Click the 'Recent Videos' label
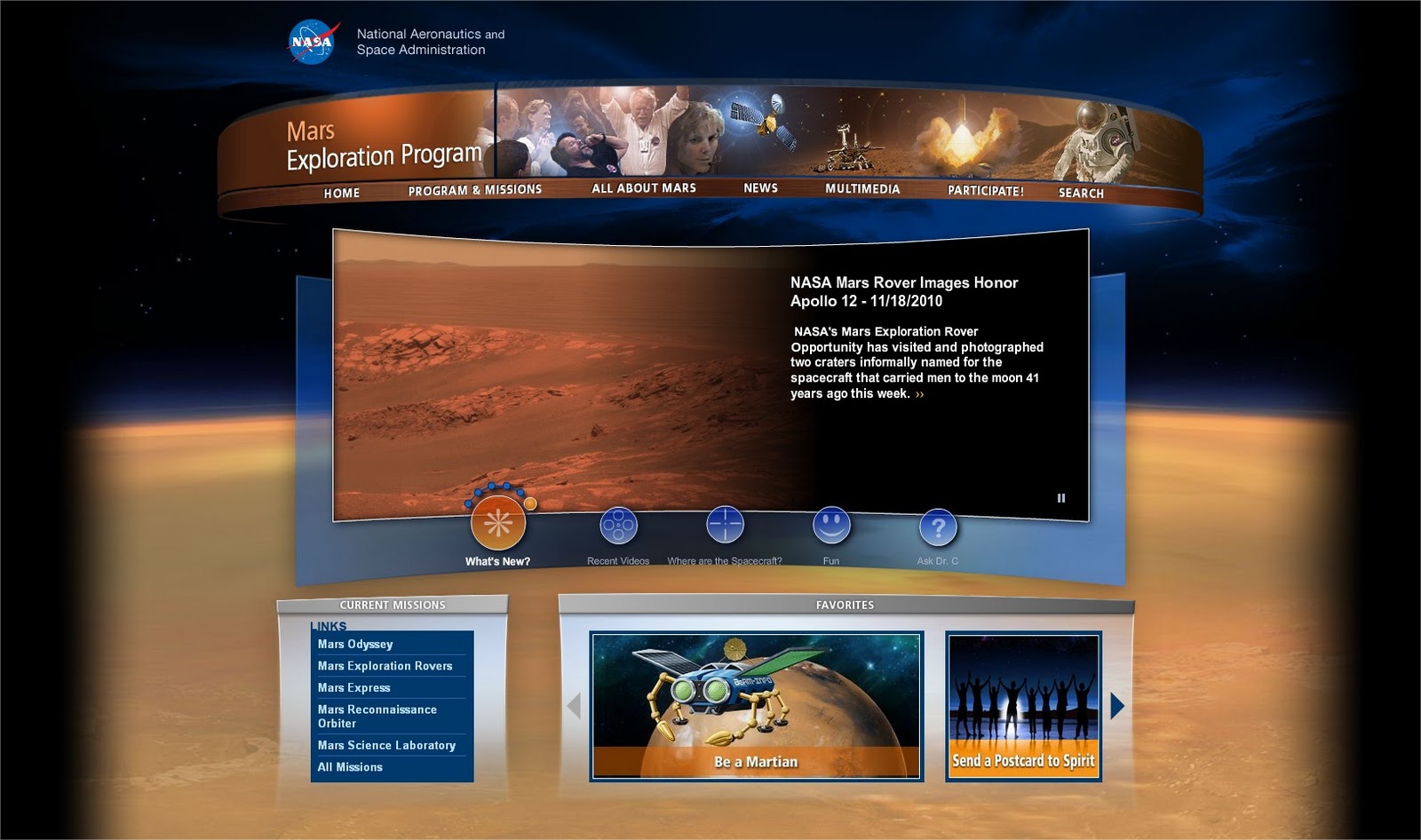This screenshot has height=840, width=1421. [x=618, y=561]
